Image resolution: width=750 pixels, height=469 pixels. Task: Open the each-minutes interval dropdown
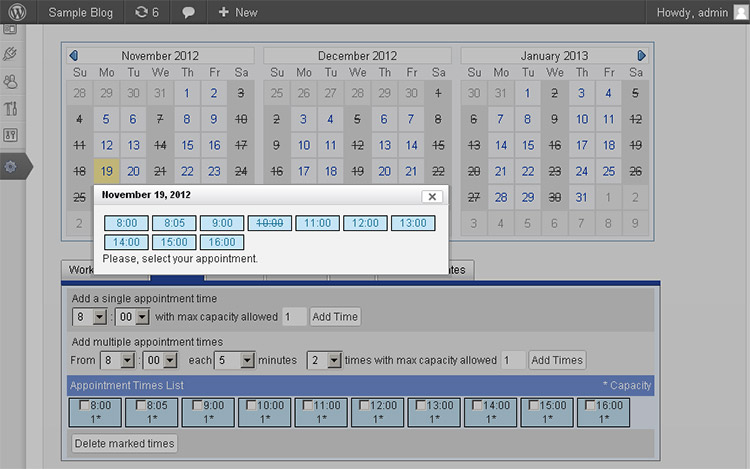click(234, 360)
